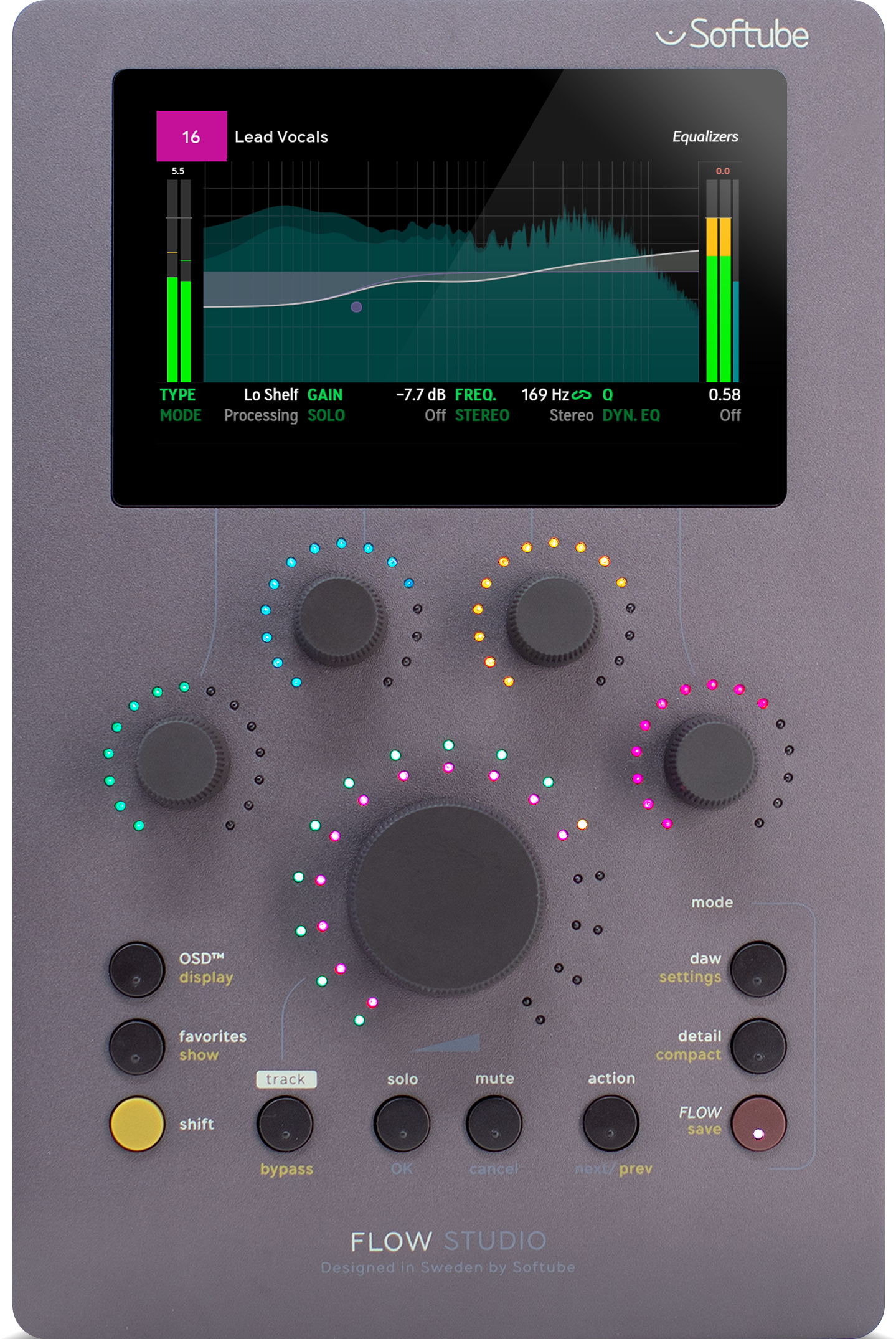Click the input level meter on the left

179,280
